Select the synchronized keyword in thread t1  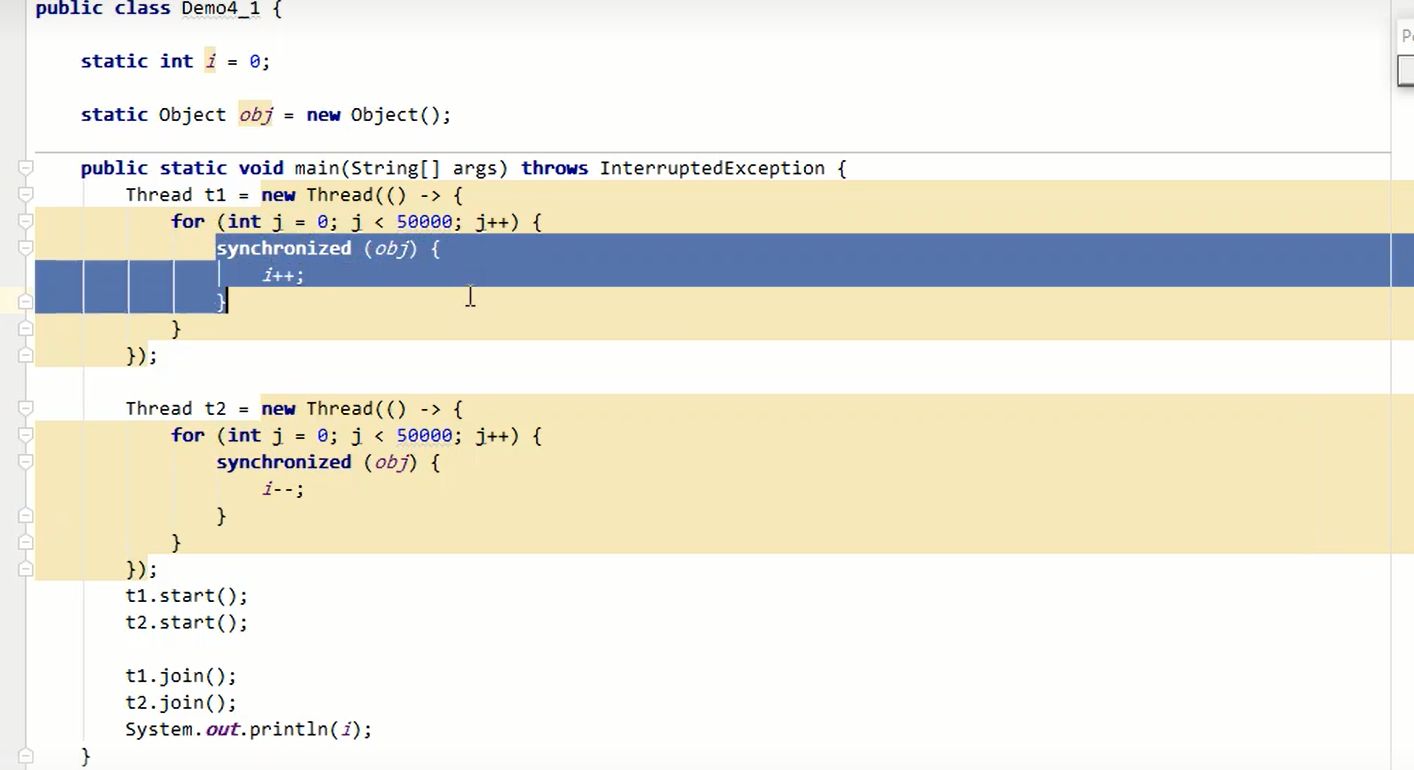pyautogui.click(x=284, y=248)
